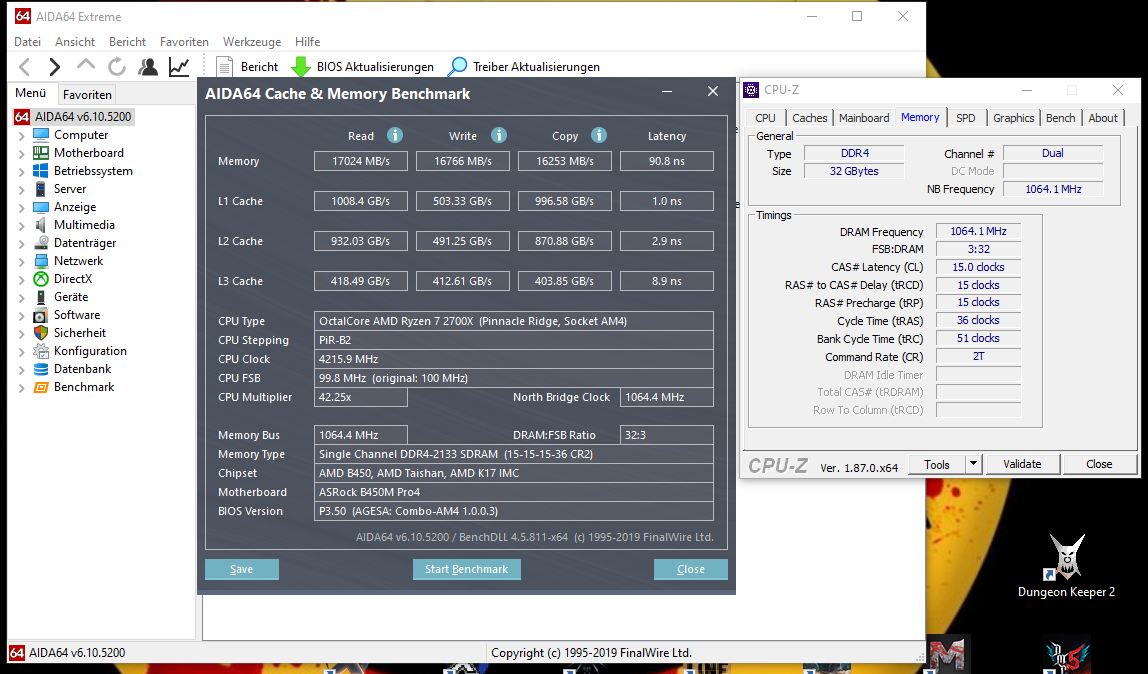This screenshot has height=674, width=1148.
Task: Click Memory Read value 17024 MB/s
Action: (361, 161)
